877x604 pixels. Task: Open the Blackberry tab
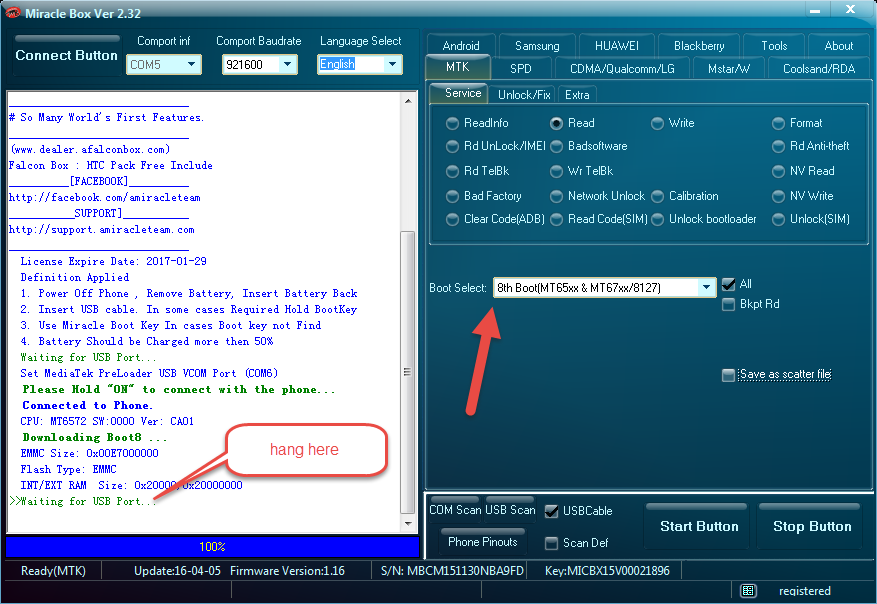699,46
